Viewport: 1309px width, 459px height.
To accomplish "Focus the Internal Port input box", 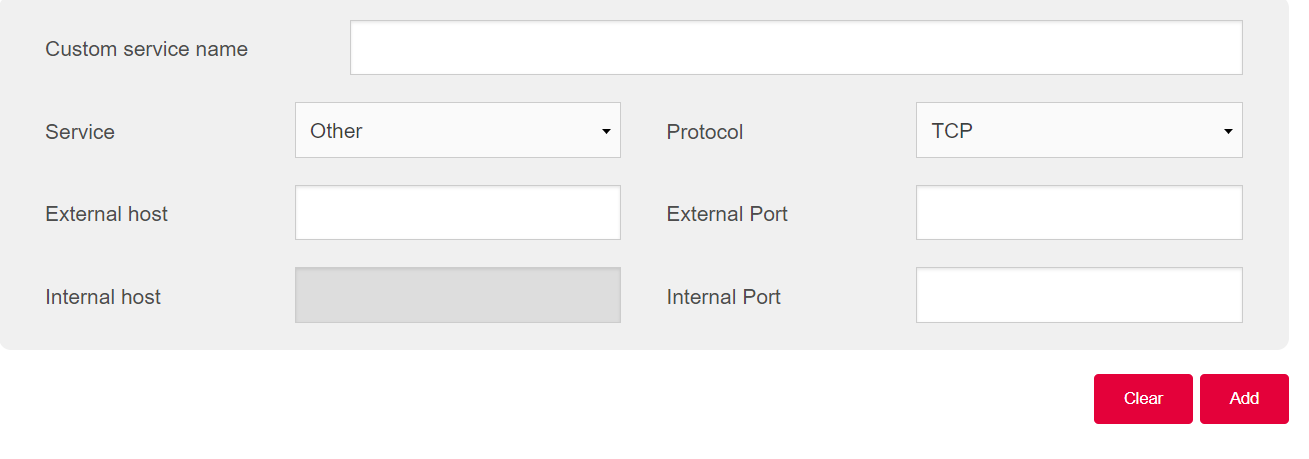I will coord(1078,295).
